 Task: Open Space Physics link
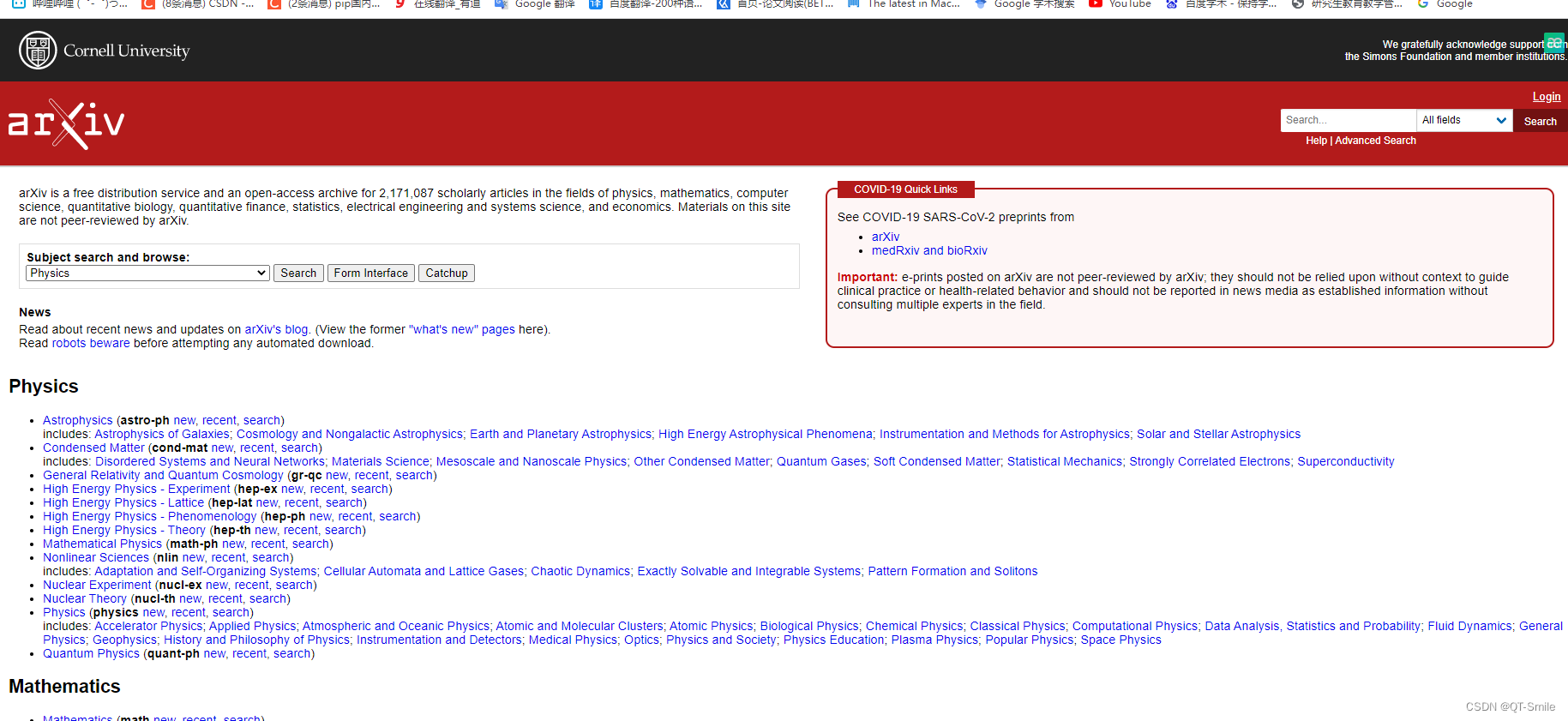point(1120,640)
